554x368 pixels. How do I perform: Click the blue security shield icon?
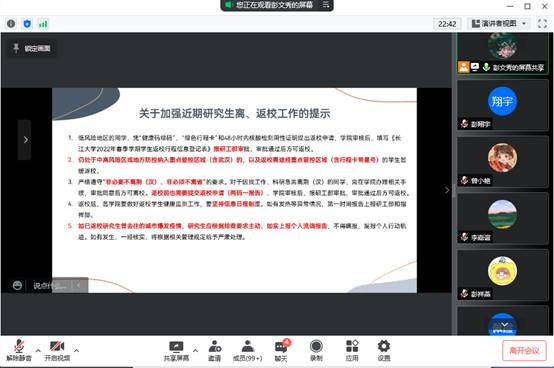(x=27, y=24)
